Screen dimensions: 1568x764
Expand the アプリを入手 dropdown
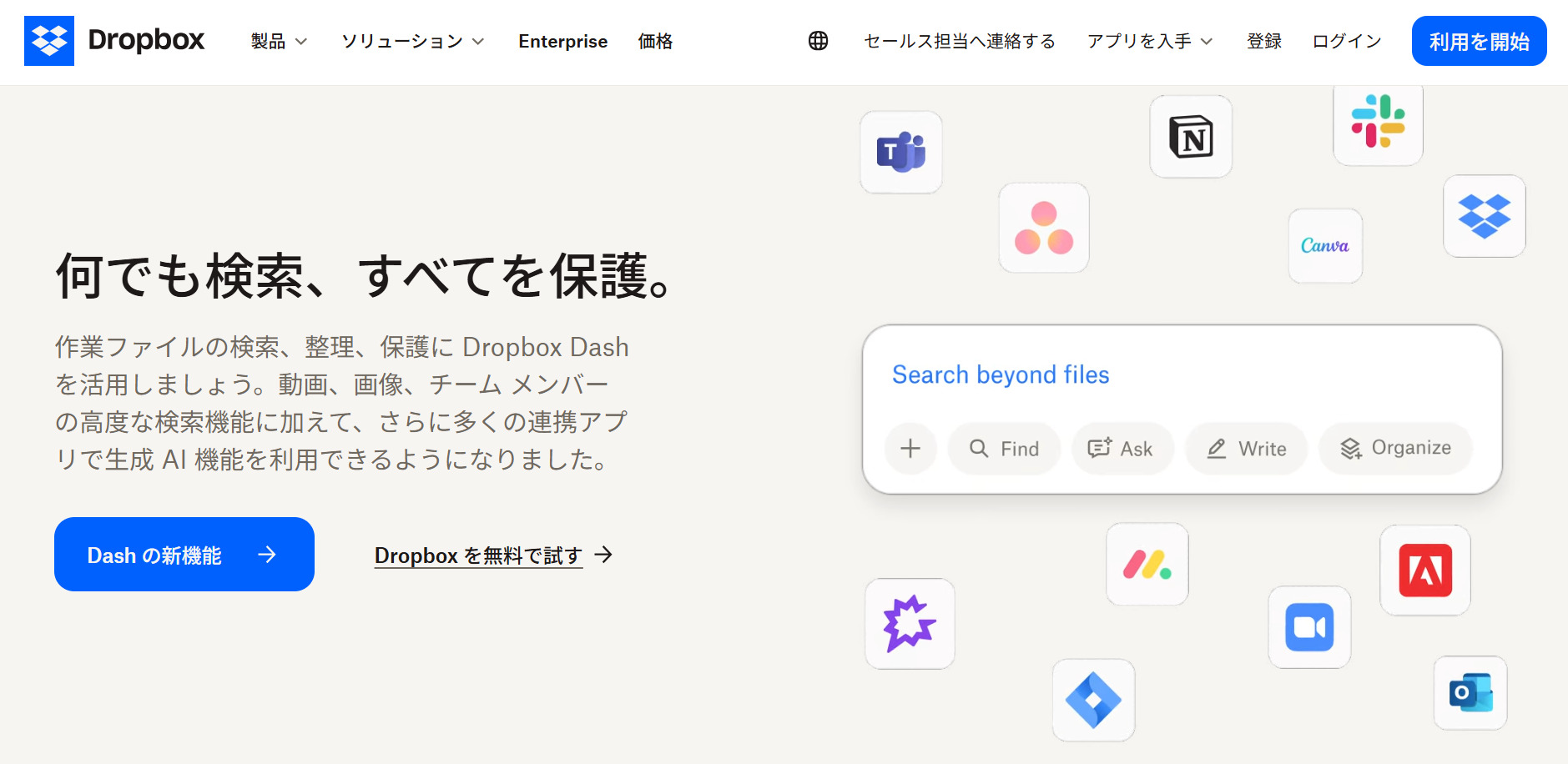[1150, 41]
